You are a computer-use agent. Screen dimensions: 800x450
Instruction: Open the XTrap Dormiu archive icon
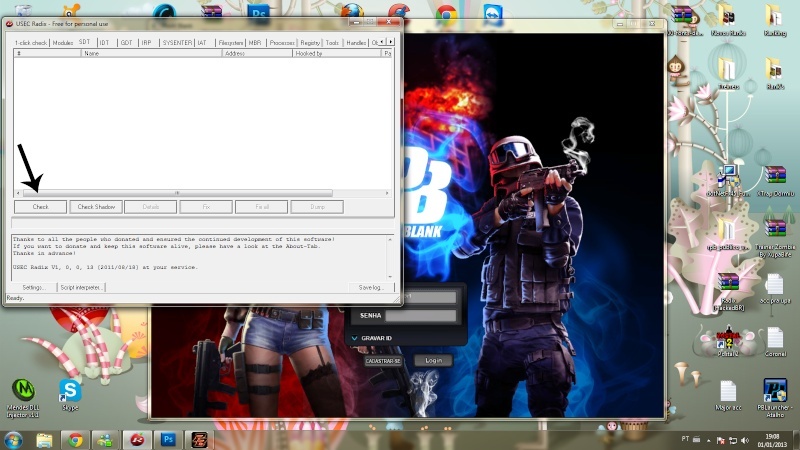(x=775, y=181)
